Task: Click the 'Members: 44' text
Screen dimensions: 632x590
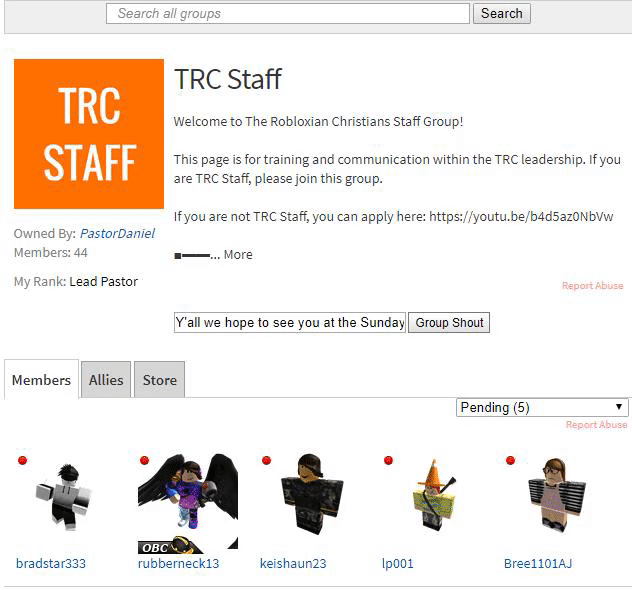Action: [50, 253]
